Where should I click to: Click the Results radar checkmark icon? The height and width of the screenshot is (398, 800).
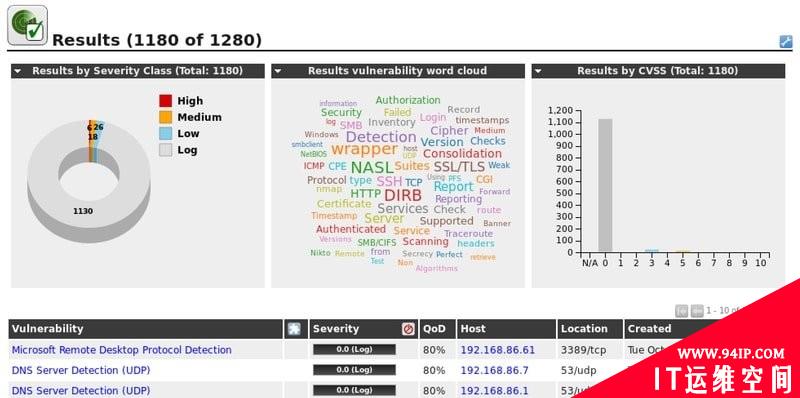[28, 25]
